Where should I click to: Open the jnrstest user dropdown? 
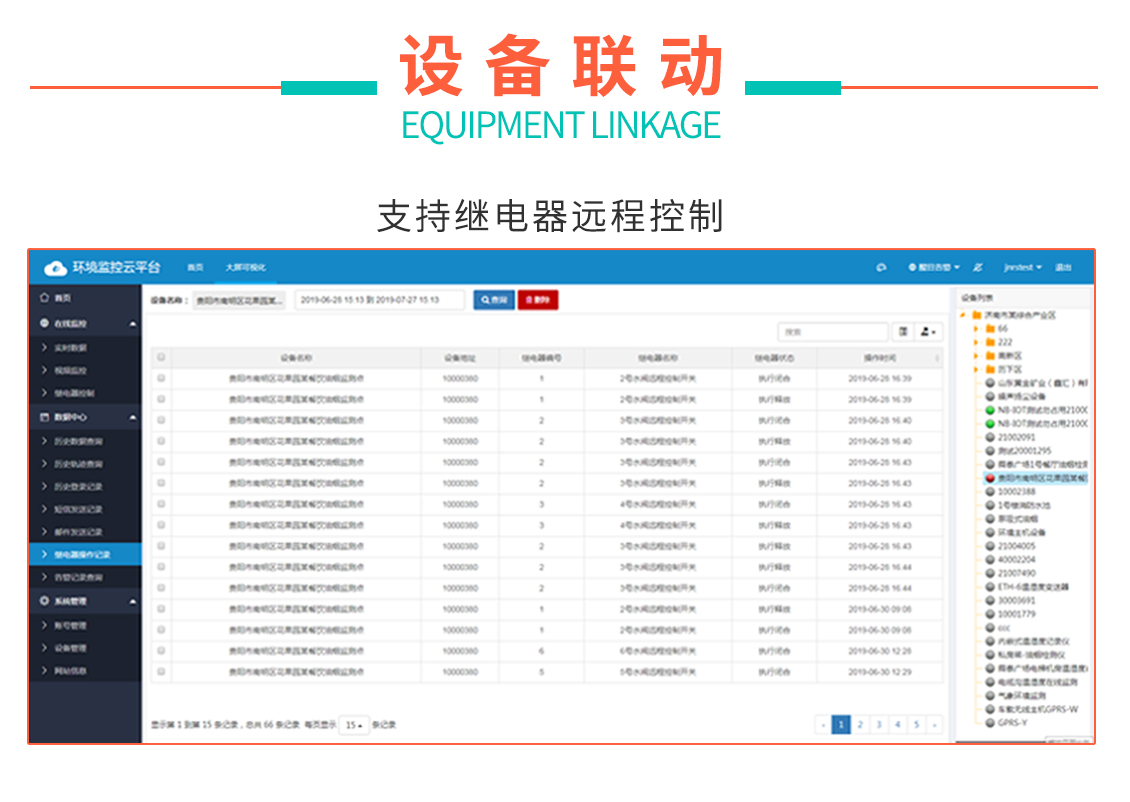1022,268
